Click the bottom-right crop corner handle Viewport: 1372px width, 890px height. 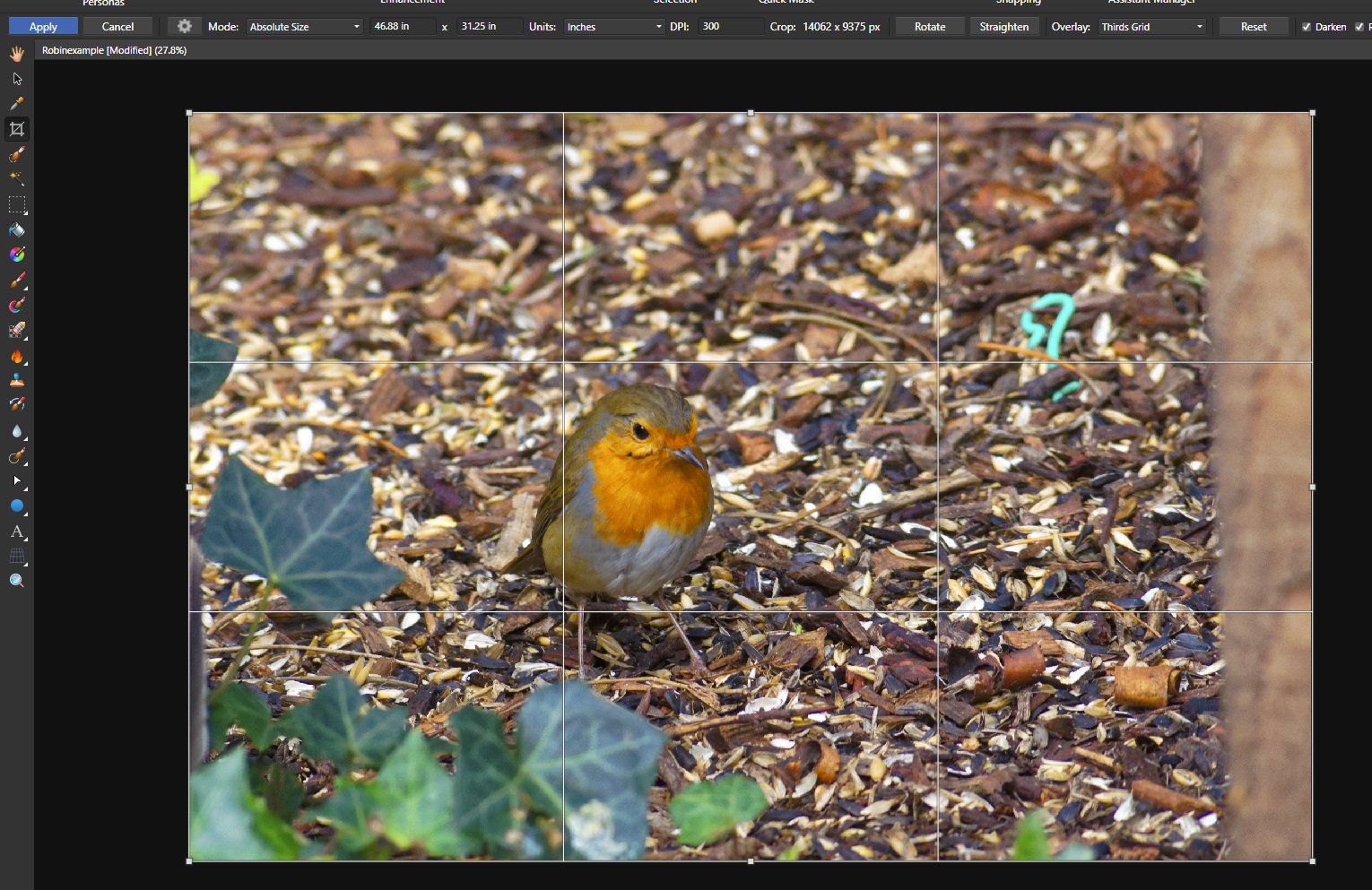coord(1313,861)
